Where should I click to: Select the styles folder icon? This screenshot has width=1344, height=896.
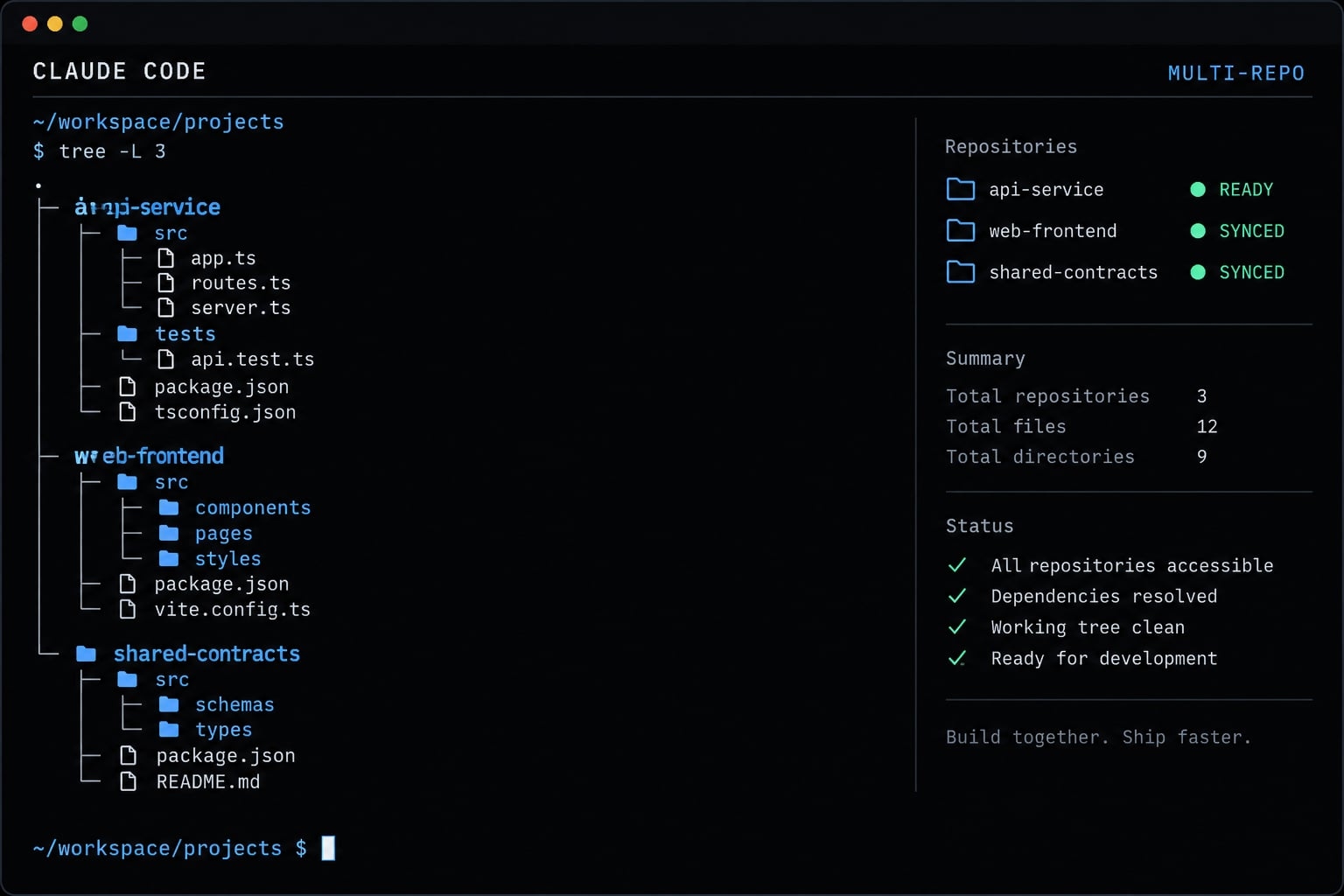169,558
